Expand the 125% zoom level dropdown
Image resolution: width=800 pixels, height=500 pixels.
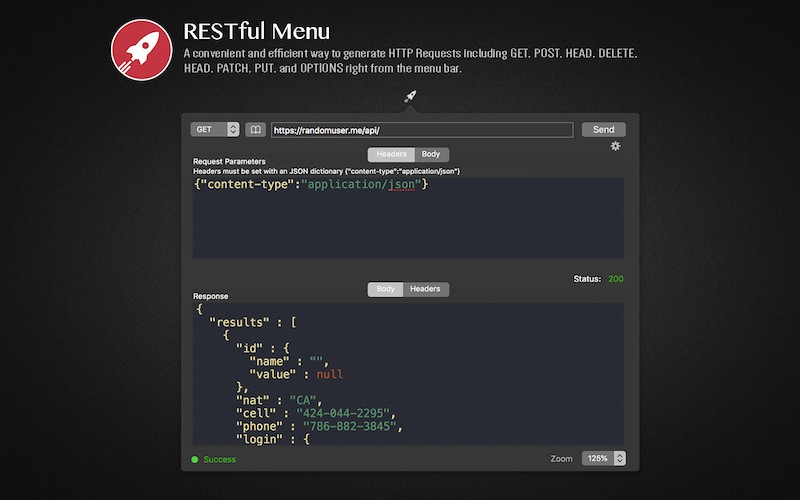coord(604,458)
